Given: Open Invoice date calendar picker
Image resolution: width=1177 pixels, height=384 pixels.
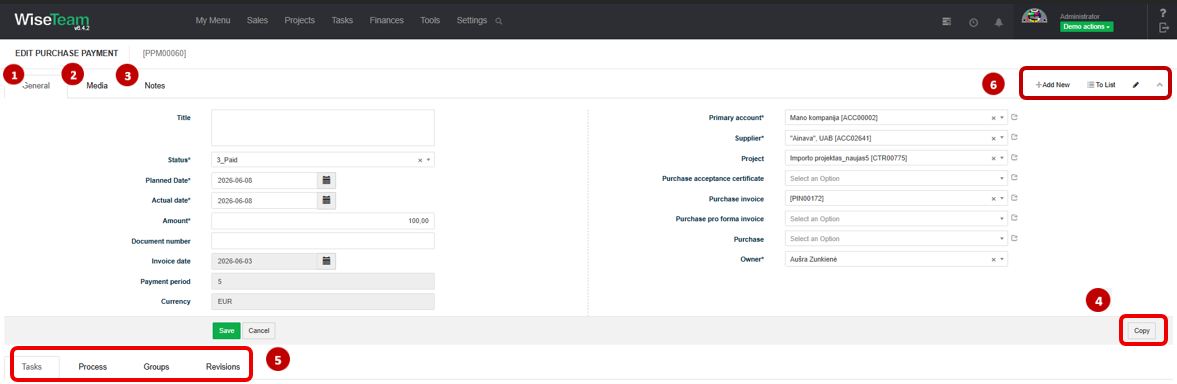Looking at the screenshot, I should pyautogui.click(x=327, y=261).
